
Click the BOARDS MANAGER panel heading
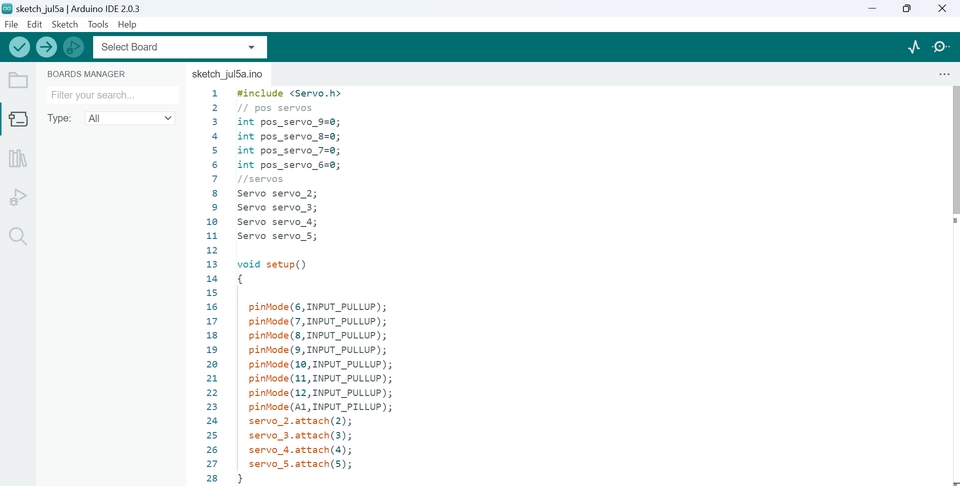click(86, 74)
